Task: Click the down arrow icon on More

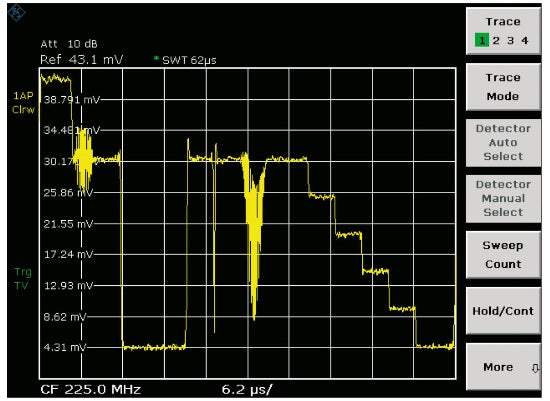Action: 535,368
